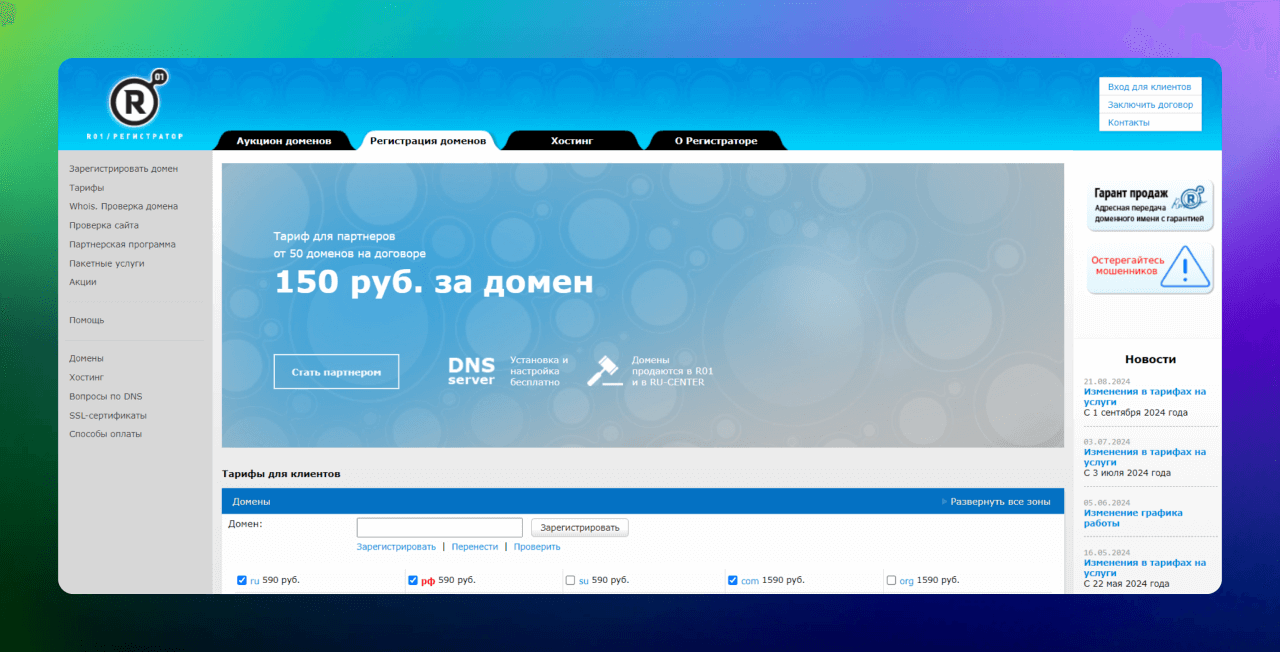Switch to Аукцион доменов tab
1280x652 pixels.
click(284, 141)
